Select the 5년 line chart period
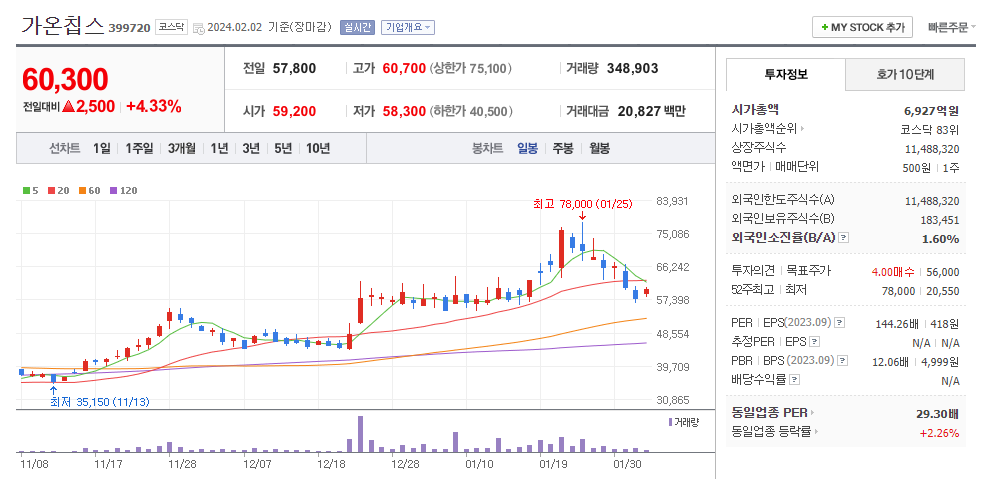Viewport: 990px width, 479px height. 283,149
